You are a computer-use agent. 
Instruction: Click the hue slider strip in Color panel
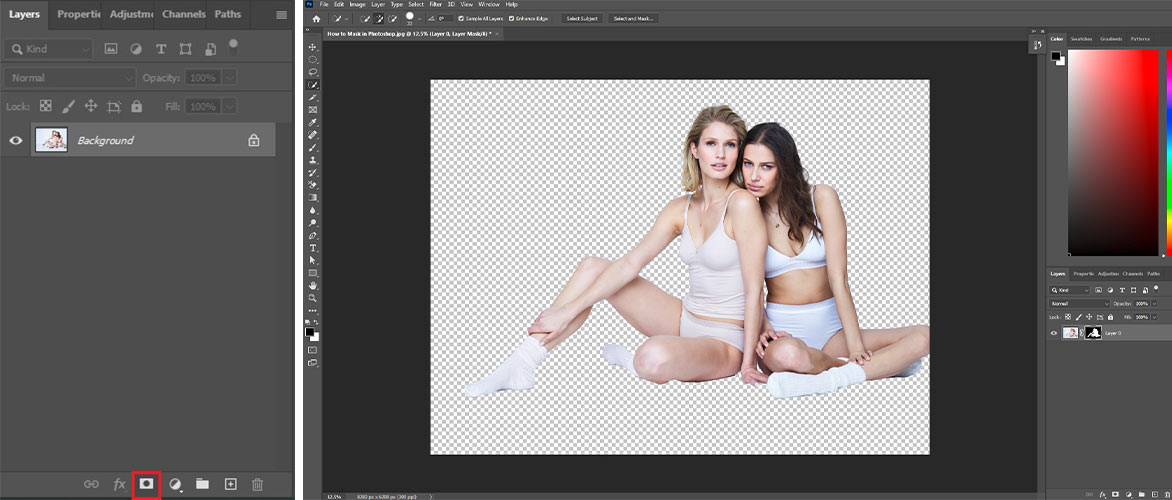point(1168,152)
